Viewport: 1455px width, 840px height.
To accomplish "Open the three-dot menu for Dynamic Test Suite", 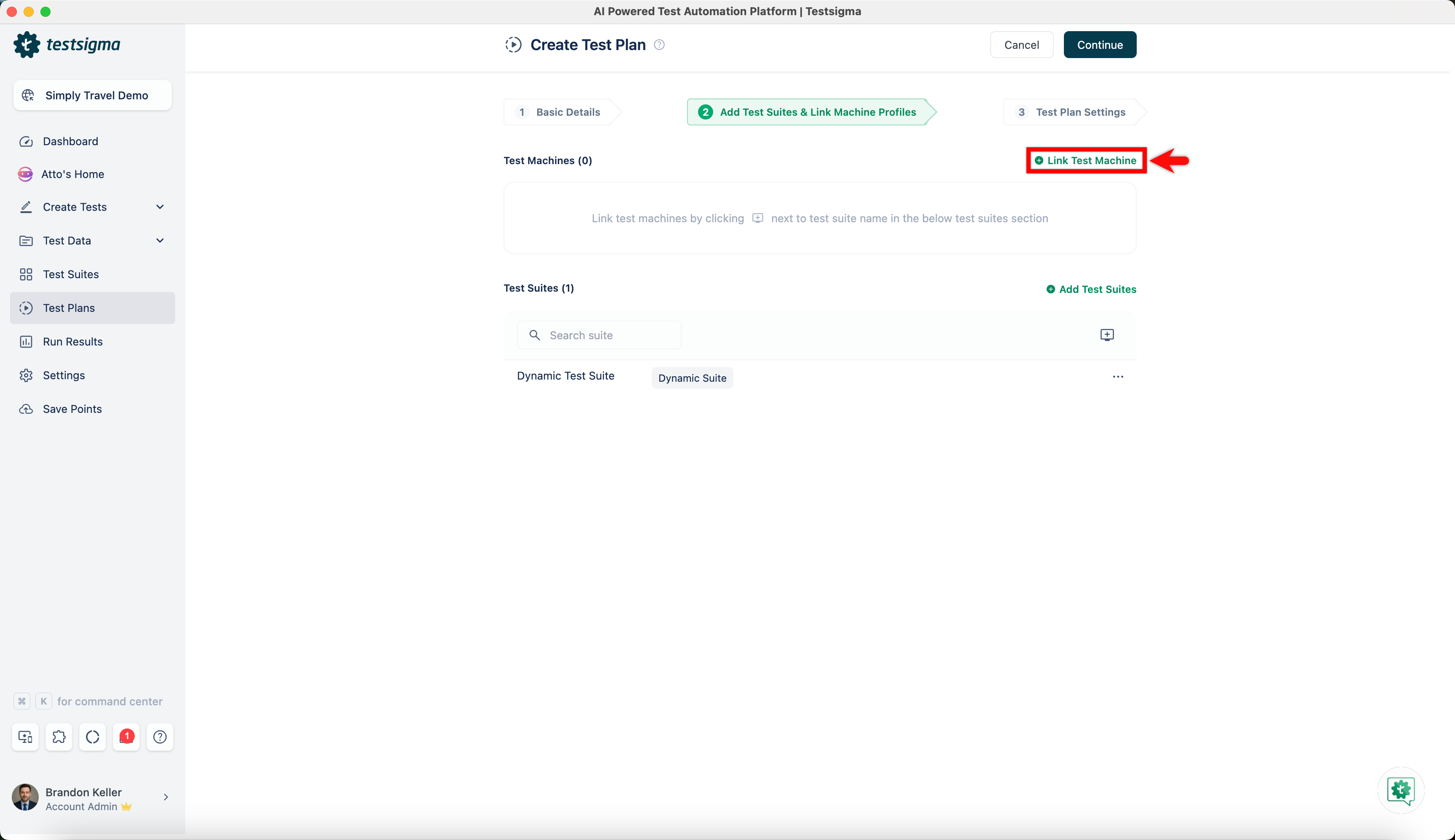I will (x=1117, y=376).
